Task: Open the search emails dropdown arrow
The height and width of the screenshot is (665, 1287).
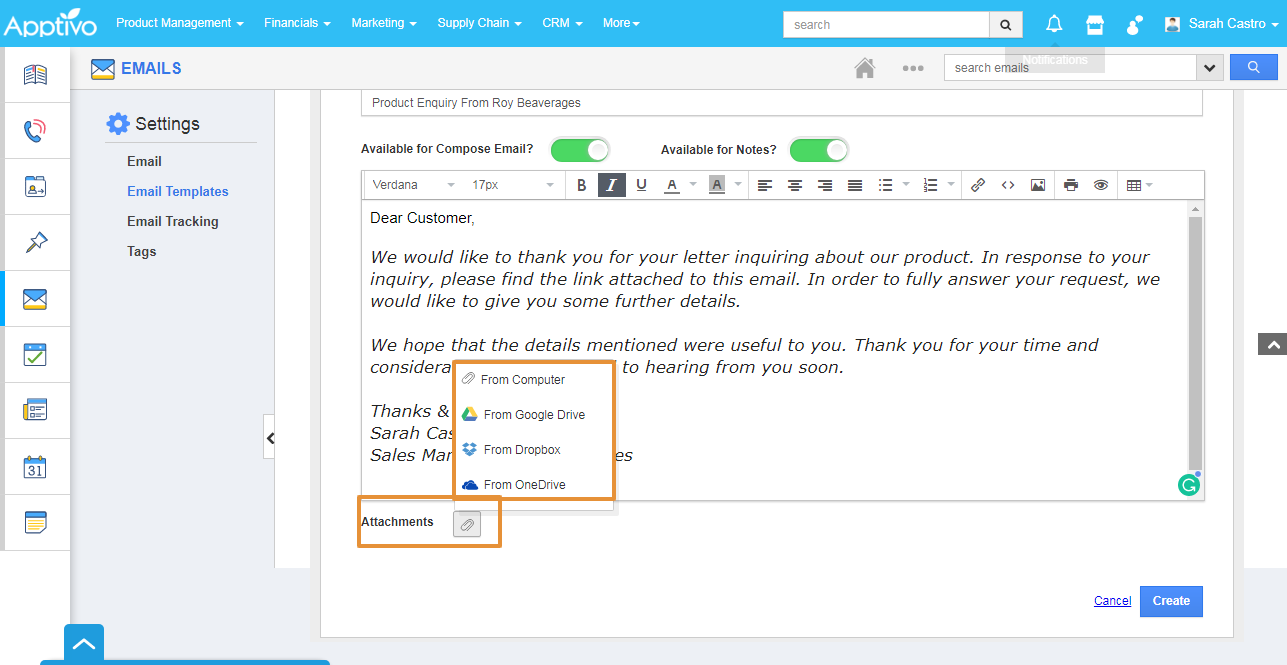Action: coord(1210,68)
